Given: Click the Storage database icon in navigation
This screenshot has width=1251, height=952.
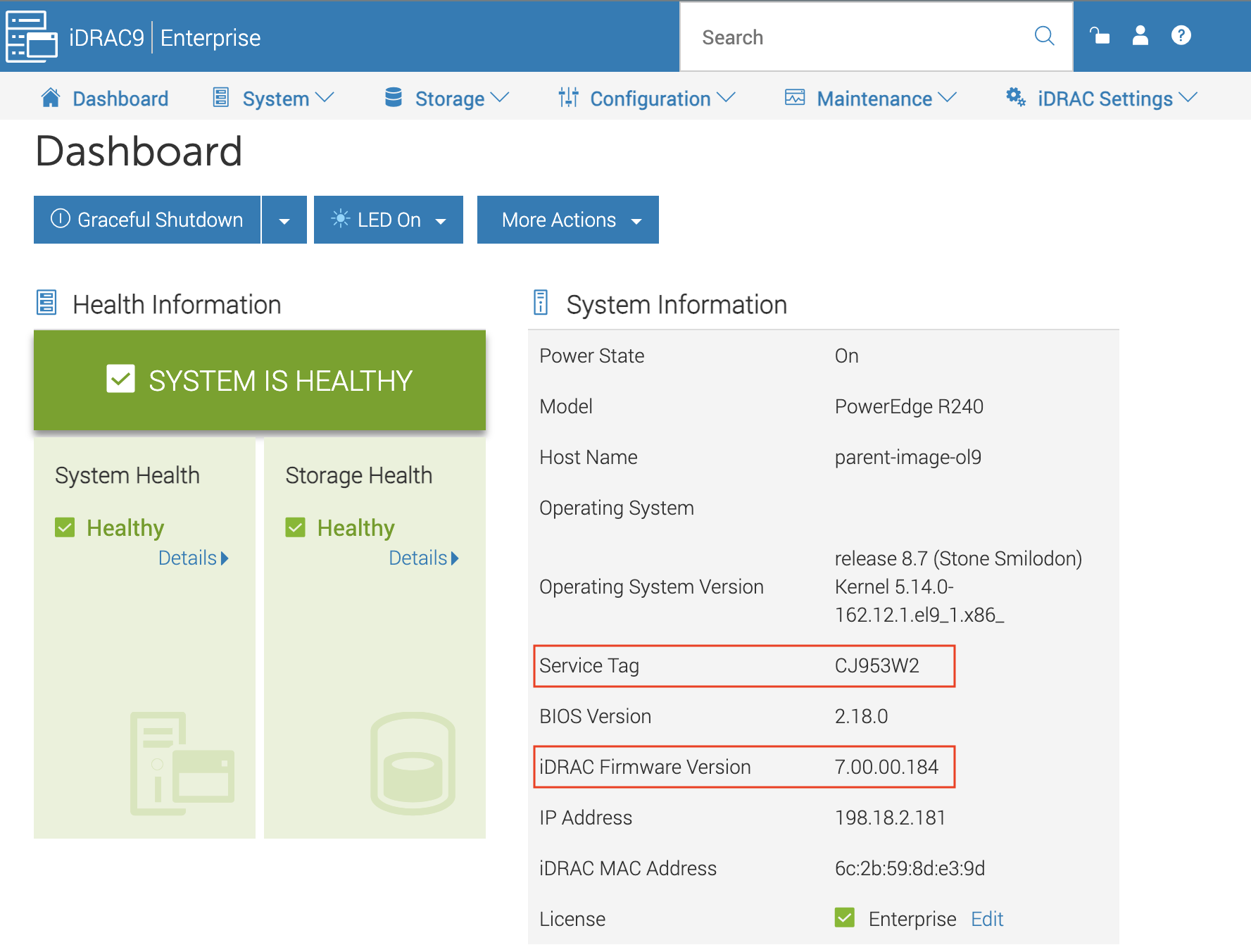Looking at the screenshot, I should 394,97.
